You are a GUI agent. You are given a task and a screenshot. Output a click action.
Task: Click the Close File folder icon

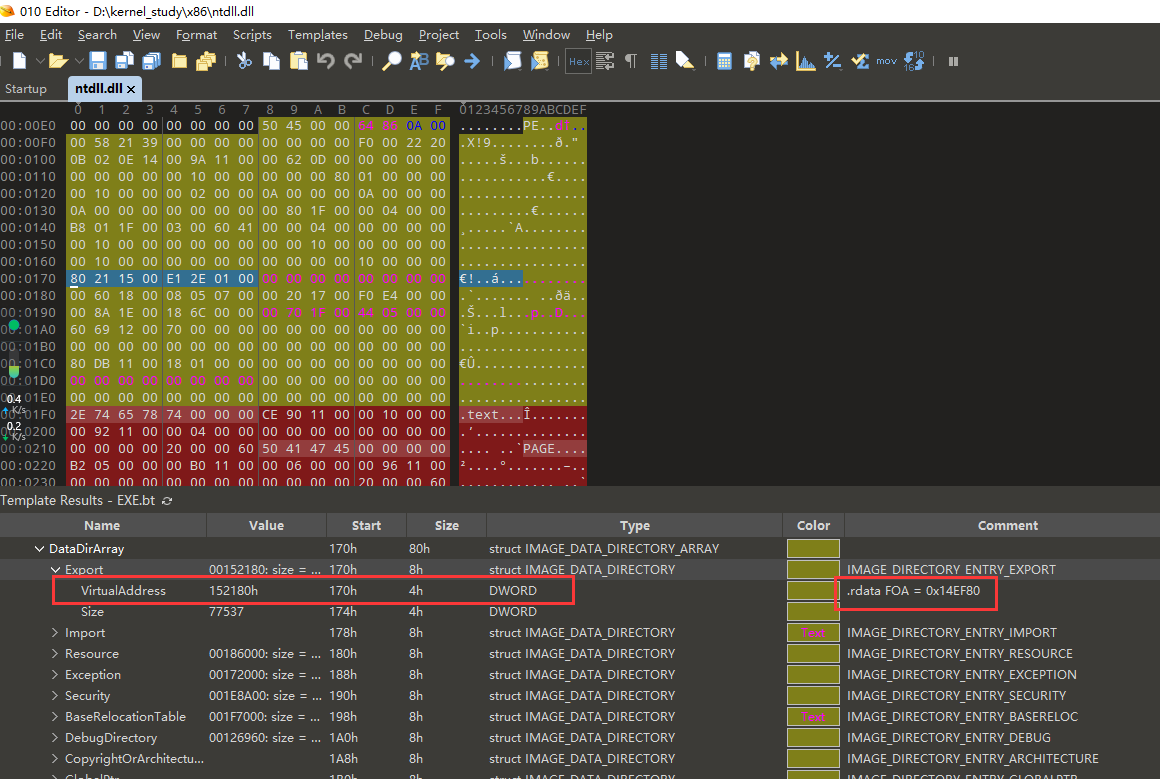[x=179, y=61]
